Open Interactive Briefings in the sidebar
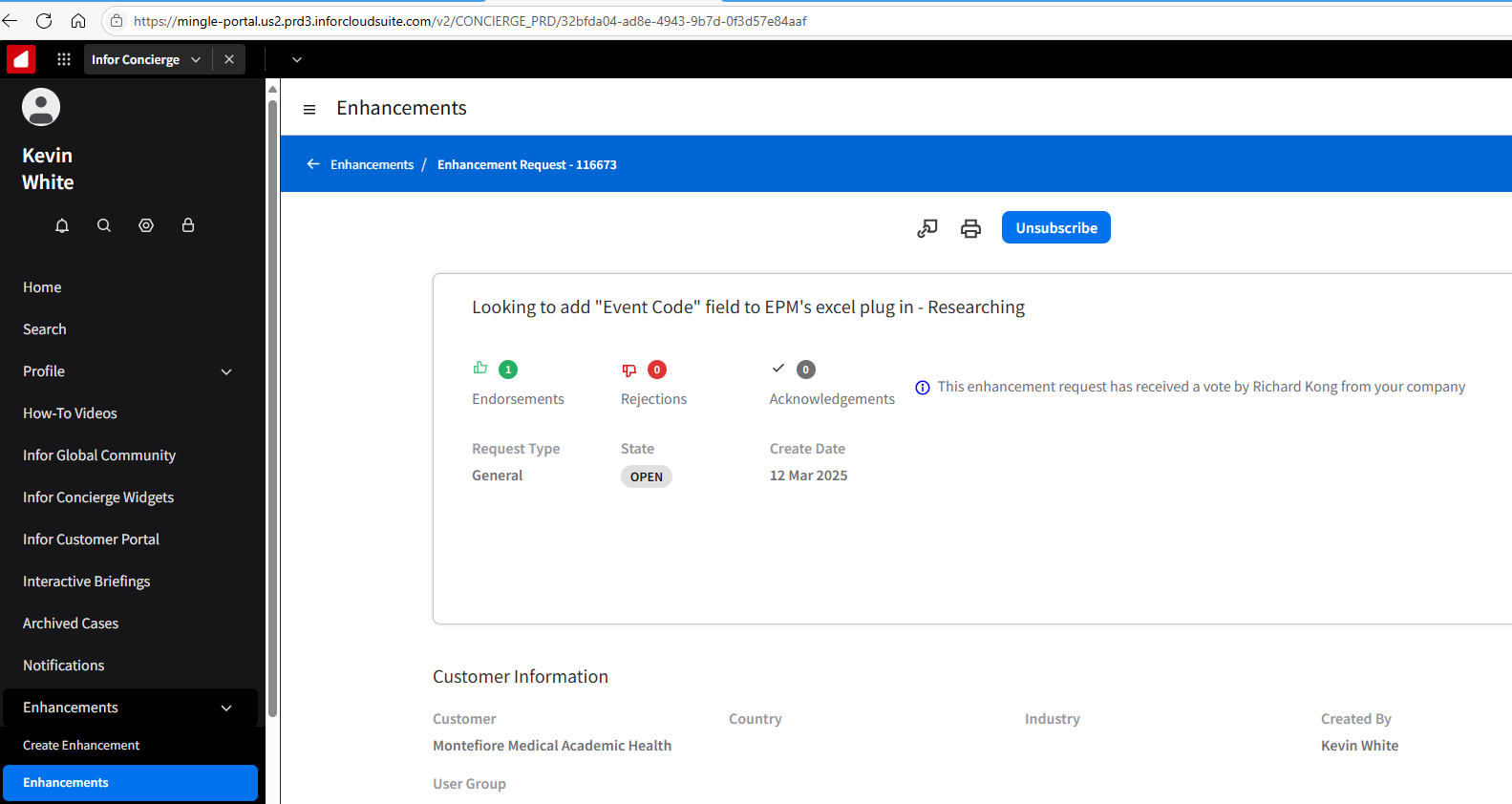The height and width of the screenshot is (804, 1512). pyautogui.click(x=86, y=582)
